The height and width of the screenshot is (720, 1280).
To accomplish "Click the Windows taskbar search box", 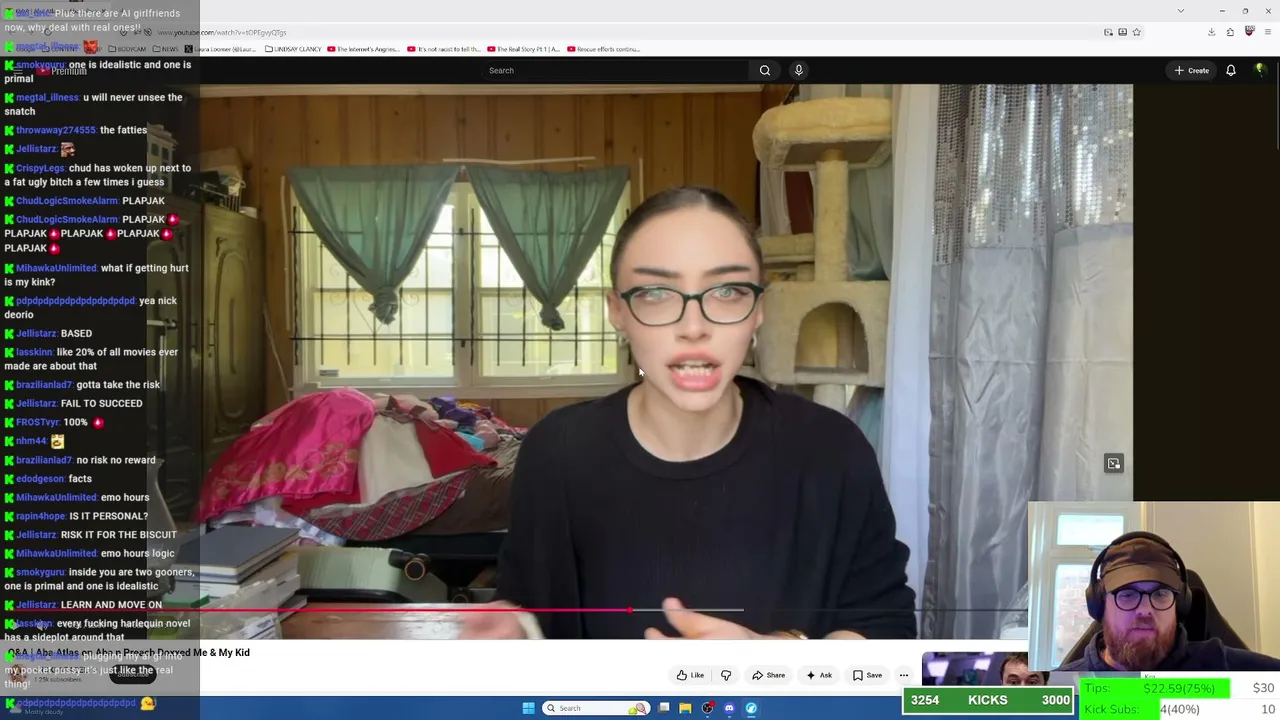I will click(x=596, y=708).
